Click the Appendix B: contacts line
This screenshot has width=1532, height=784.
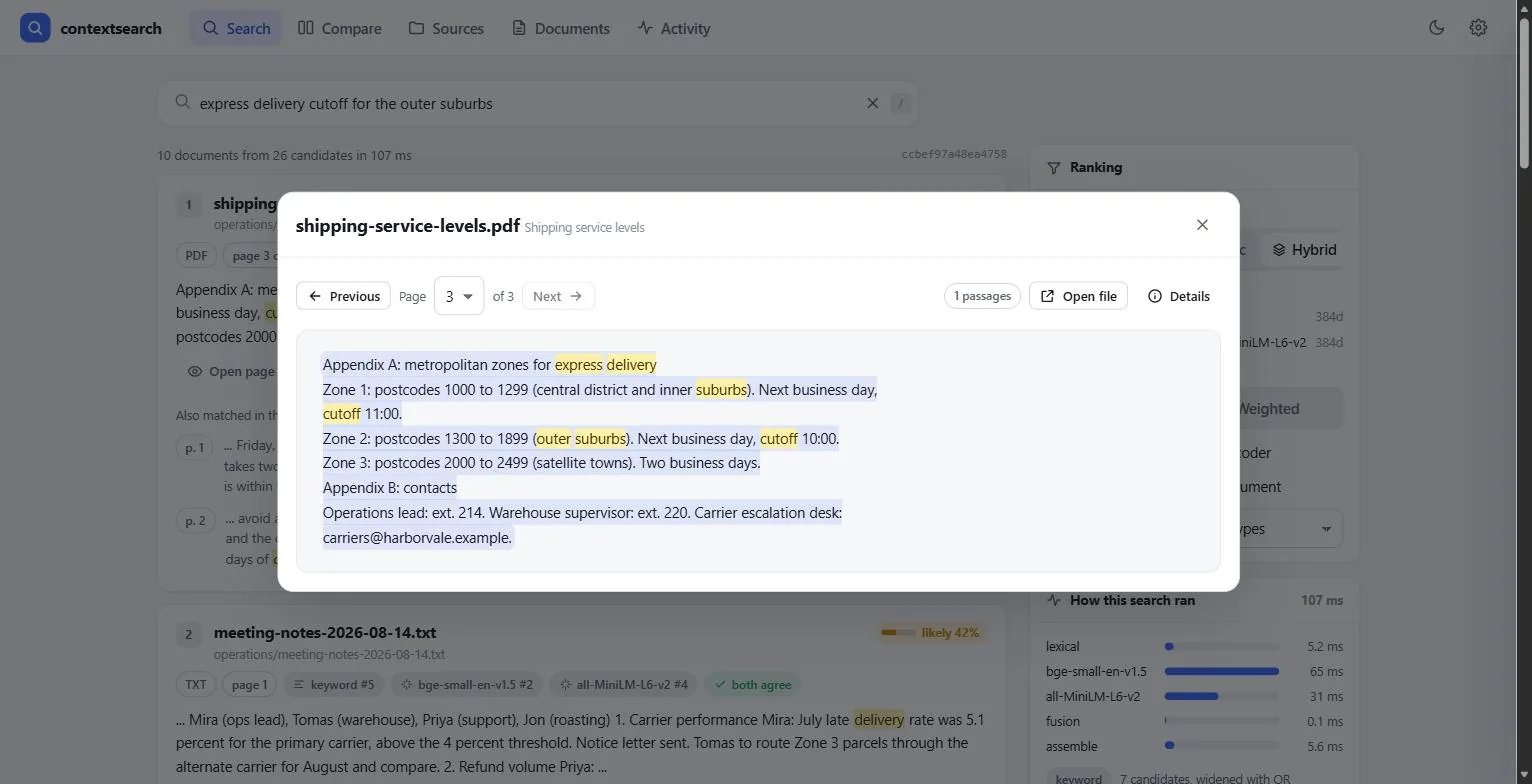point(389,488)
